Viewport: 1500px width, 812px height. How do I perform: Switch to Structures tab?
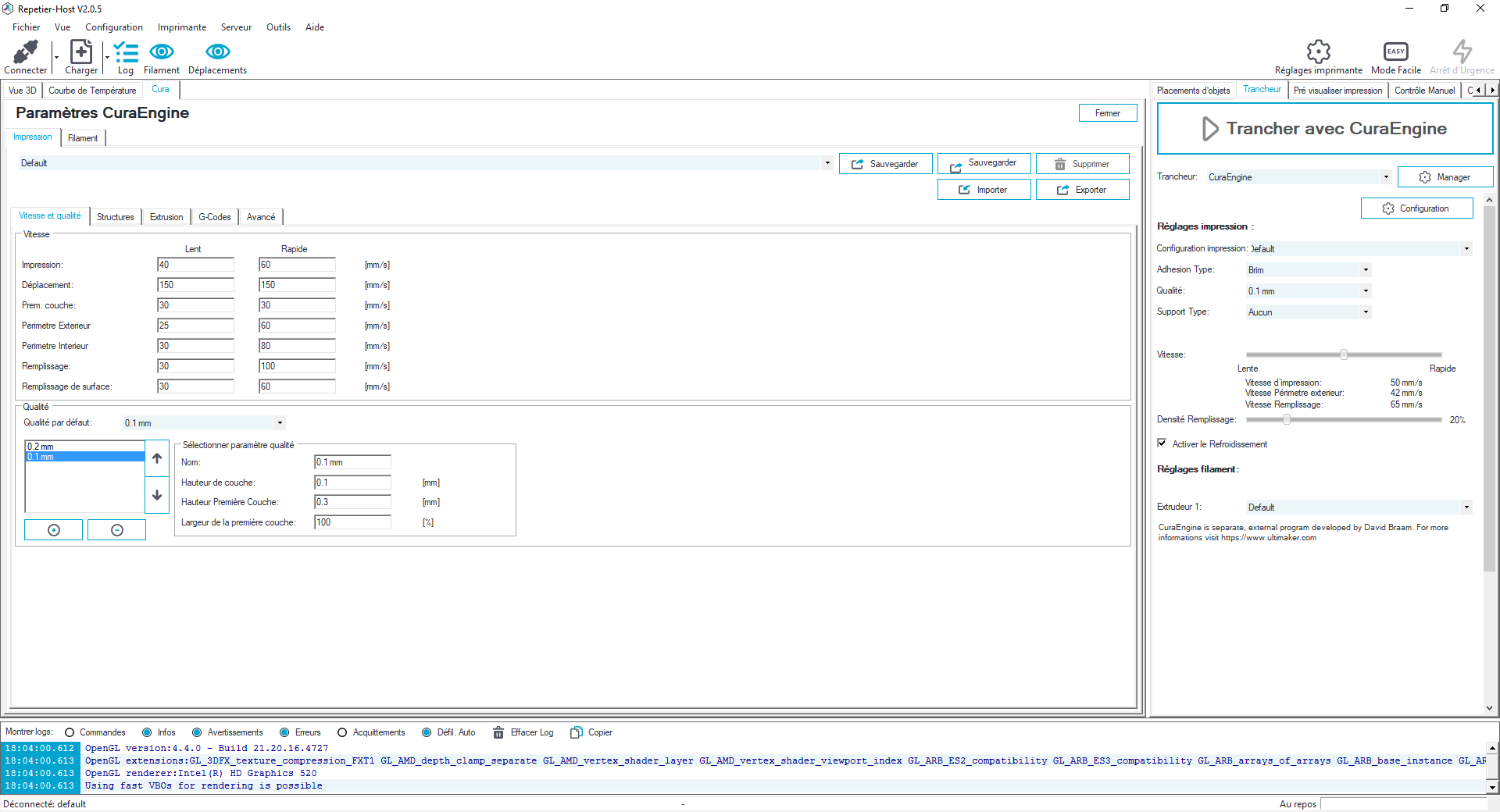pos(116,217)
